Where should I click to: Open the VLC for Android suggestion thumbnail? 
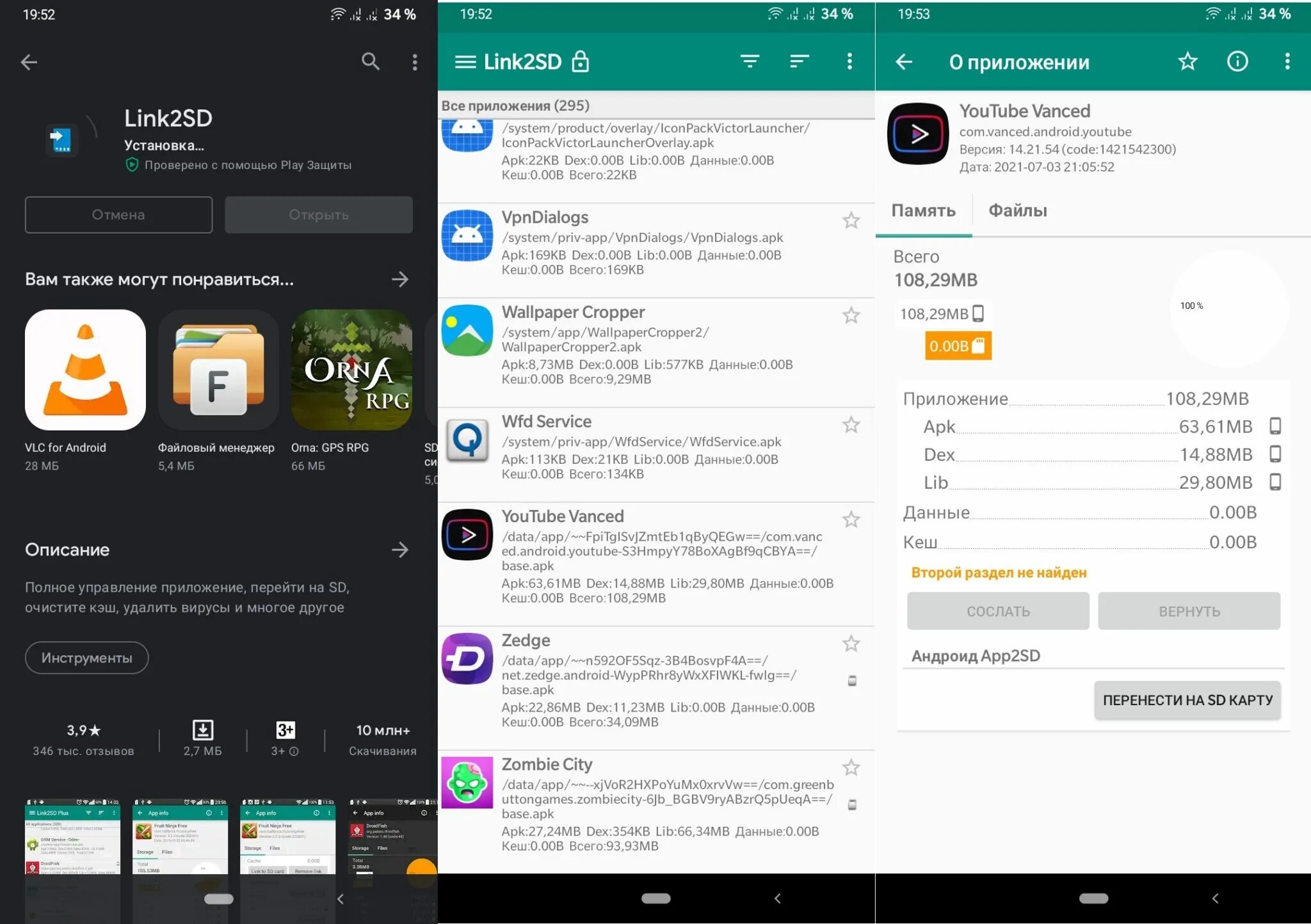point(85,370)
